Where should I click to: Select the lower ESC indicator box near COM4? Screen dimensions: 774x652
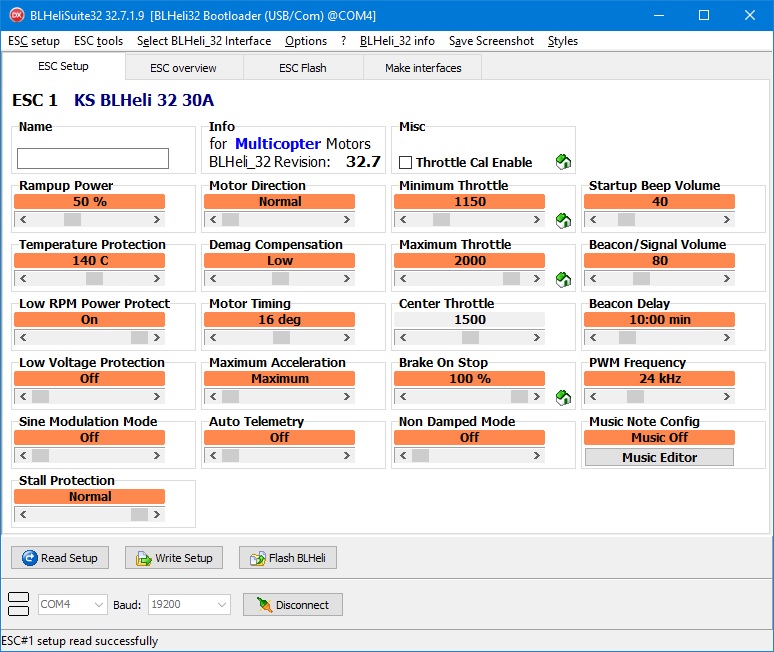18,611
